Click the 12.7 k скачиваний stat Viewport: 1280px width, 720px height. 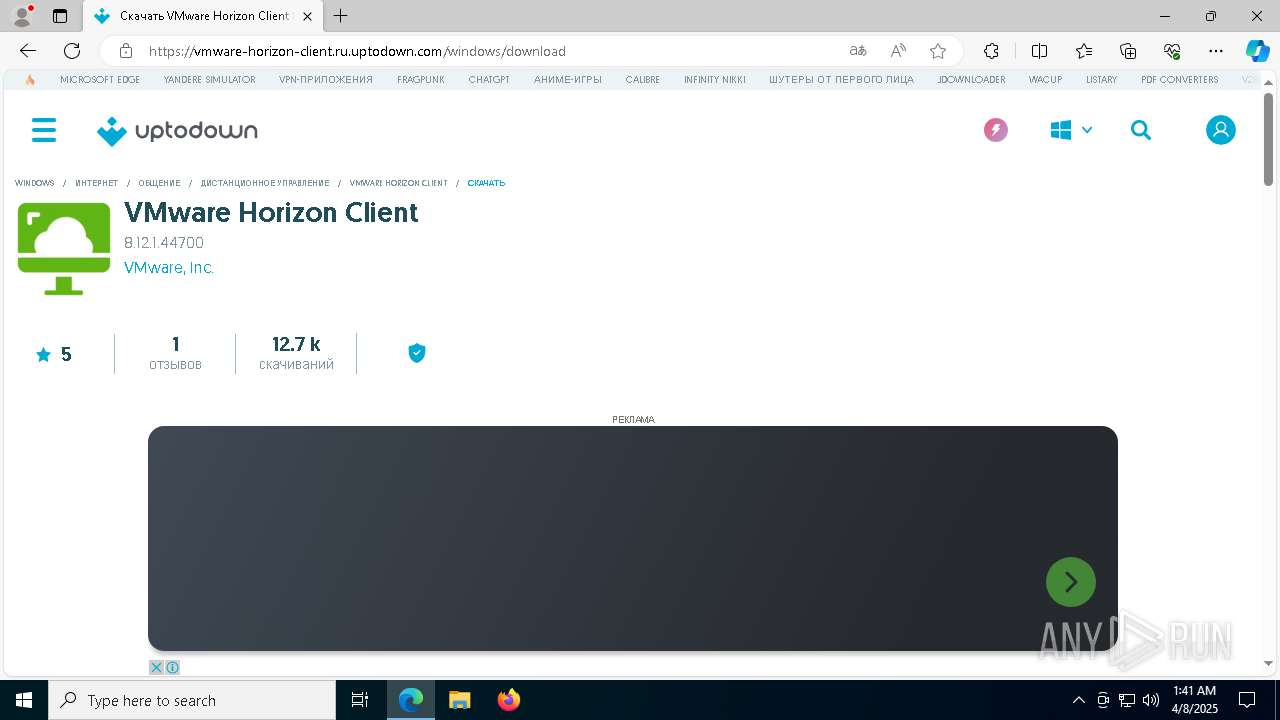point(296,354)
